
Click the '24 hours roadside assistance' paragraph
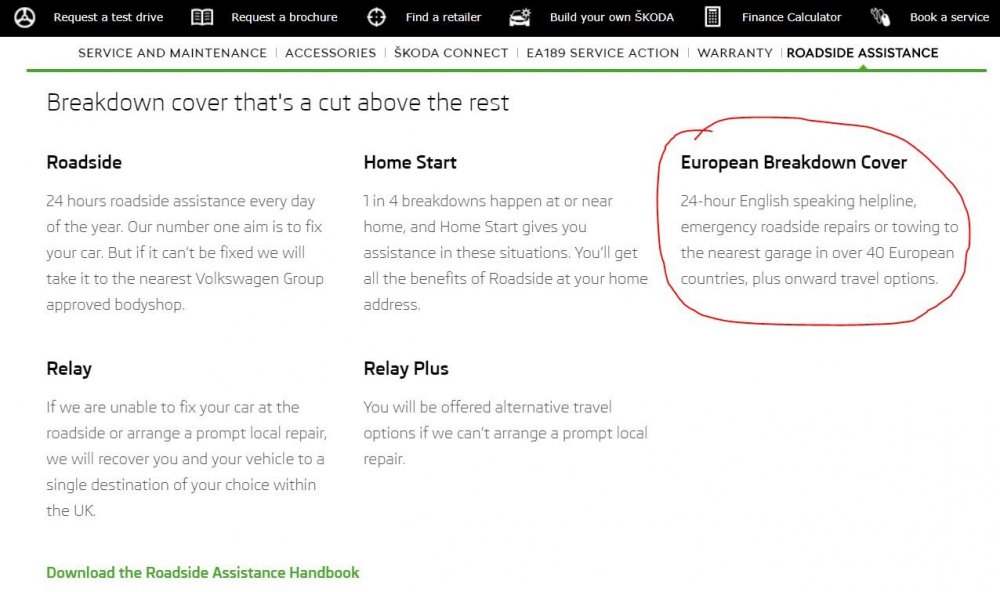(x=185, y=253)
